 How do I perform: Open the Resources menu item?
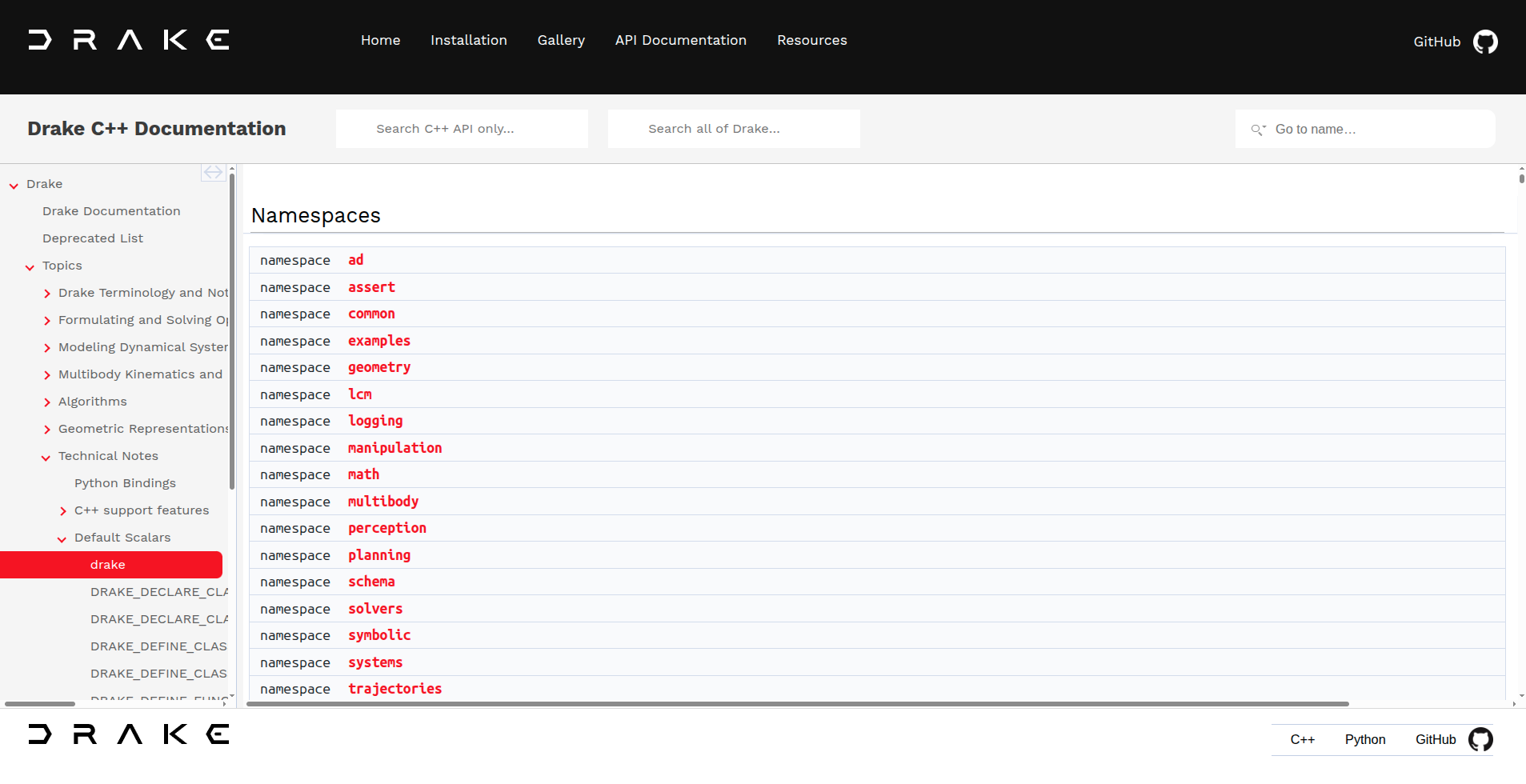812,40
